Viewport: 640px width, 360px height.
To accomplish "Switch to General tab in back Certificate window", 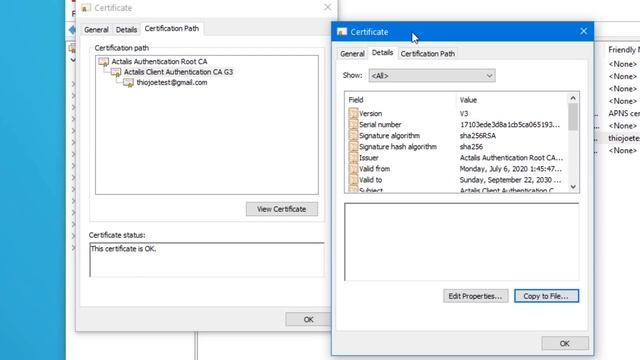I will point(96,30).
